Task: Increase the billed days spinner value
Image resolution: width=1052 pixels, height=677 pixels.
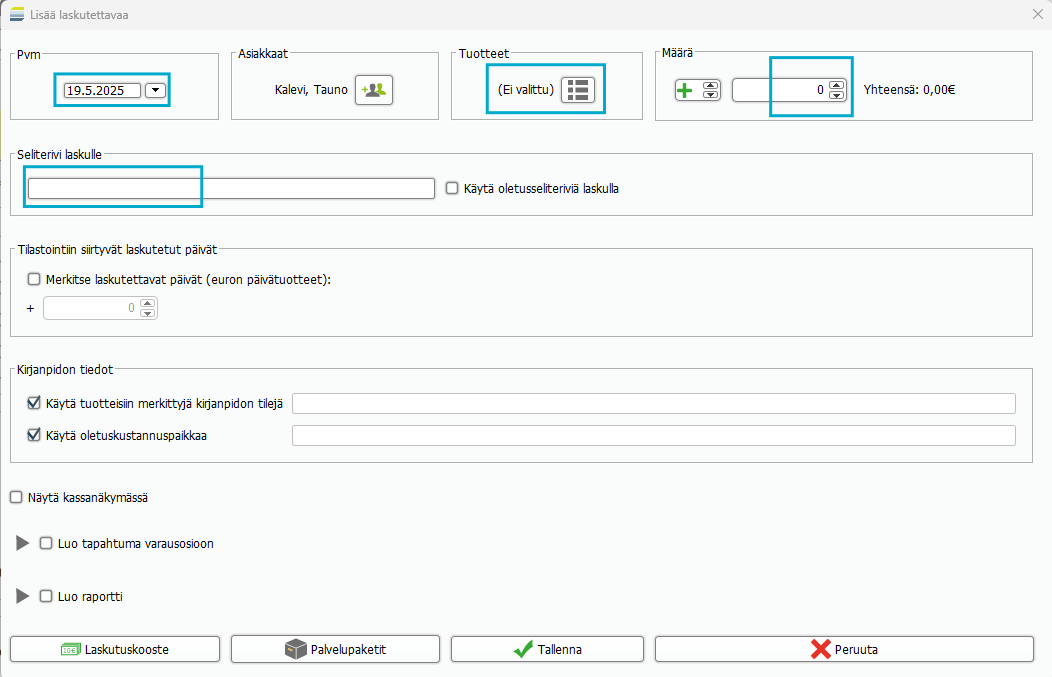Action: [148, 303]
